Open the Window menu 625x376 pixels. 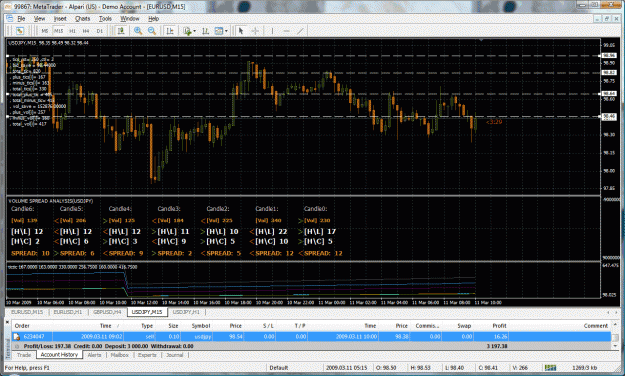(x=130, y=18)
